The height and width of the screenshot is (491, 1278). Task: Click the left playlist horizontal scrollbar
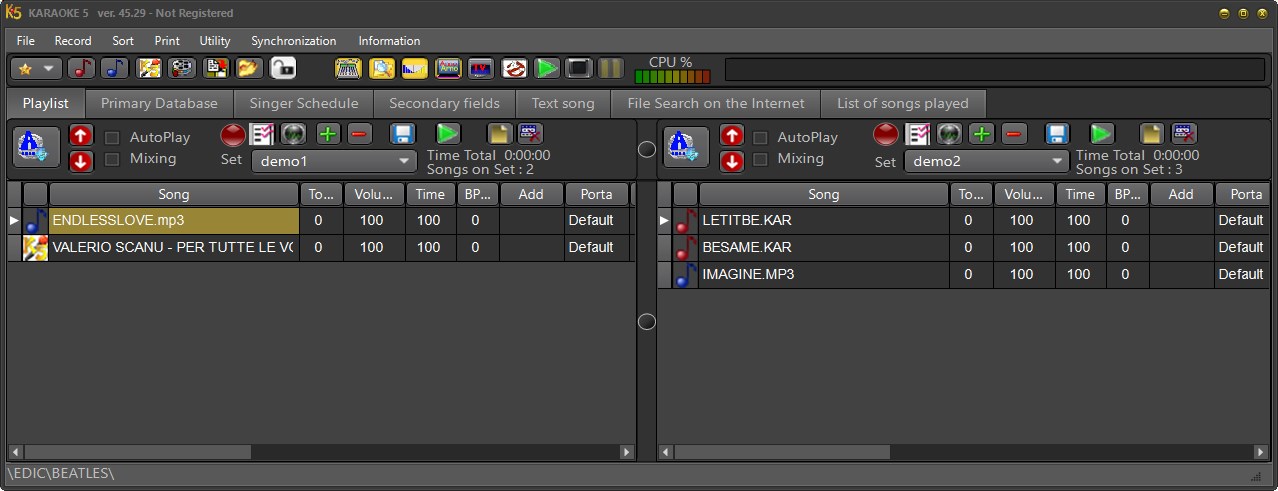point(320,452)
